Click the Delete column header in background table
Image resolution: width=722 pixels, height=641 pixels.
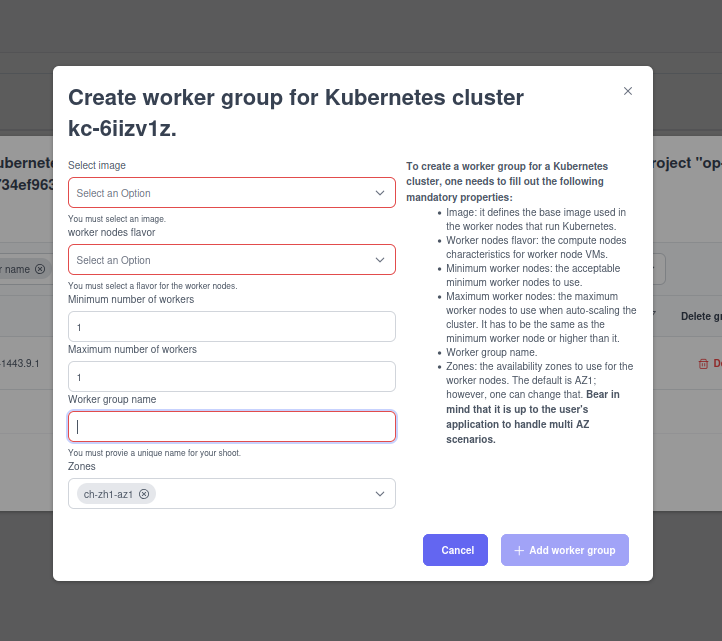(701, 316)
